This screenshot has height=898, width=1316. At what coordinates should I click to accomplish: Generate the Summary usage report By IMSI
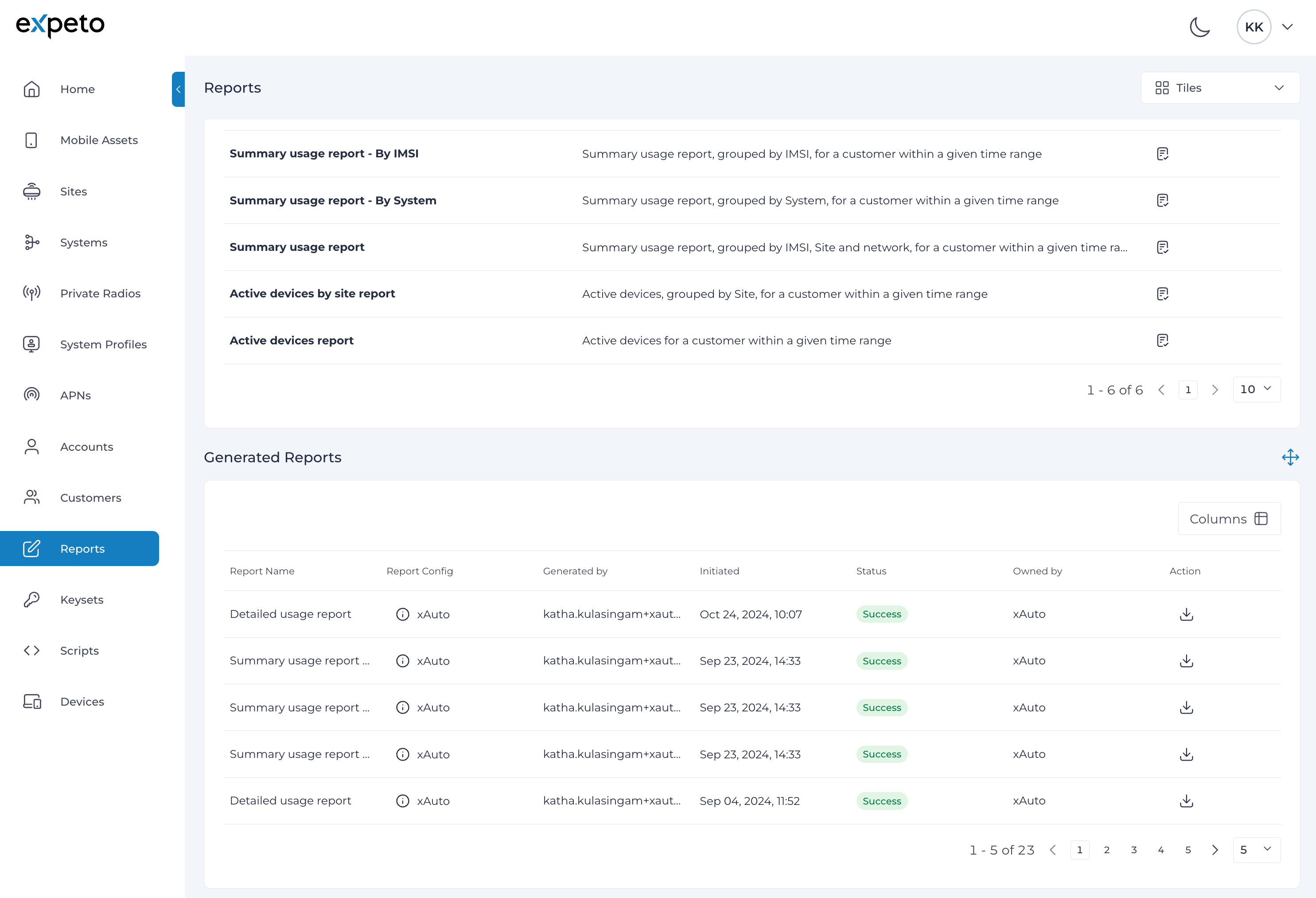click(1162, 153)
